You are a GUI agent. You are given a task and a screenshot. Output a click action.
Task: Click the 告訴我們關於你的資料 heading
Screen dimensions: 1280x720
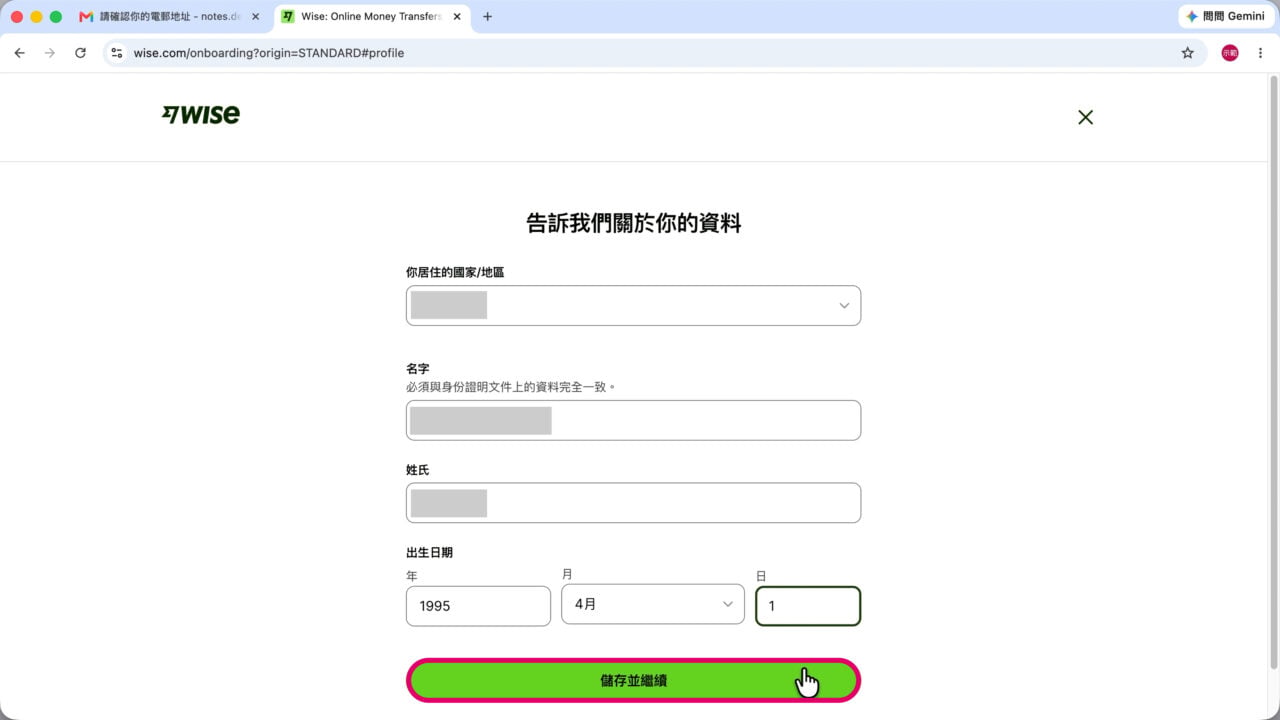click(633, 223)
